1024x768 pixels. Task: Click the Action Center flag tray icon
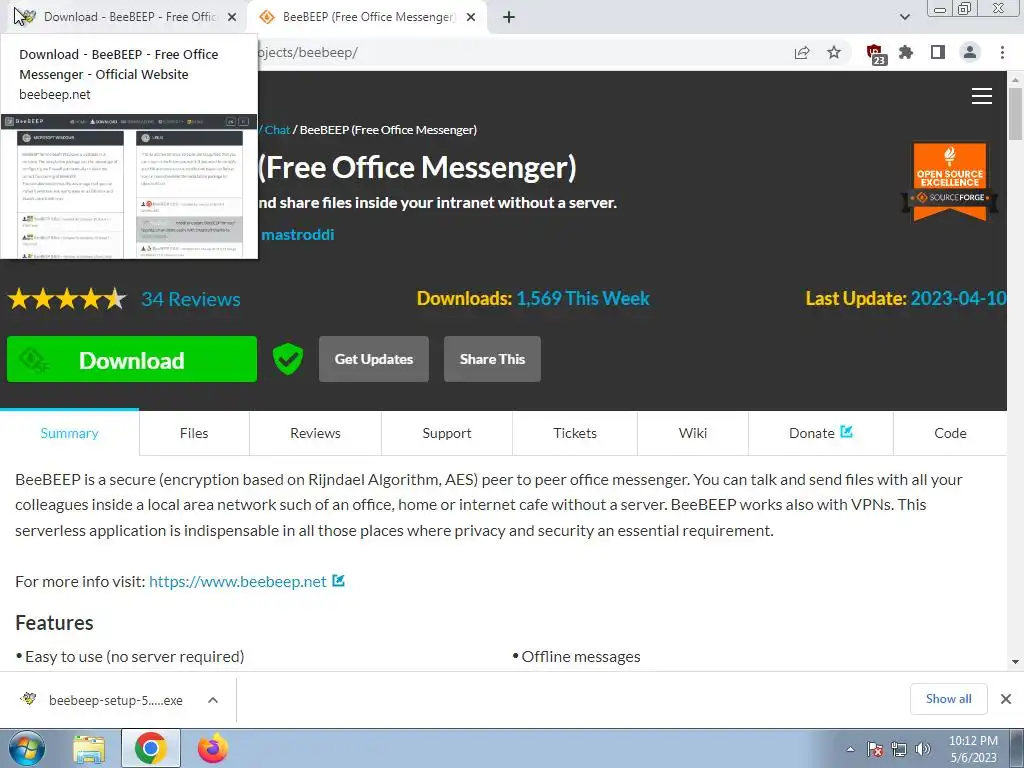(x=875, y=749)
